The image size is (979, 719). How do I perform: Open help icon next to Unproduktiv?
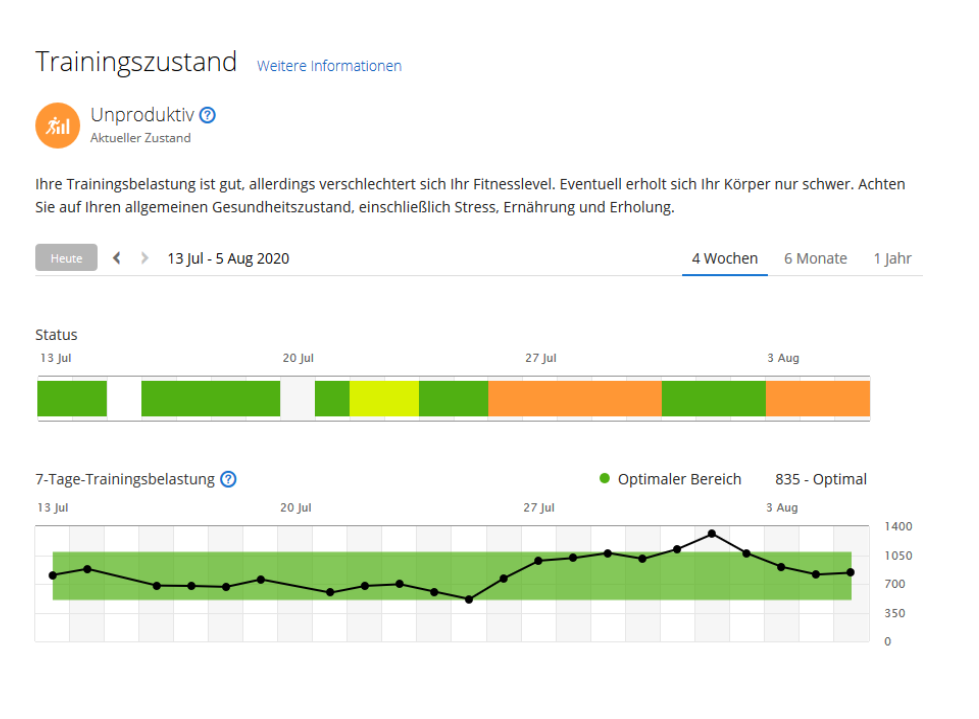tap(207, 115)
